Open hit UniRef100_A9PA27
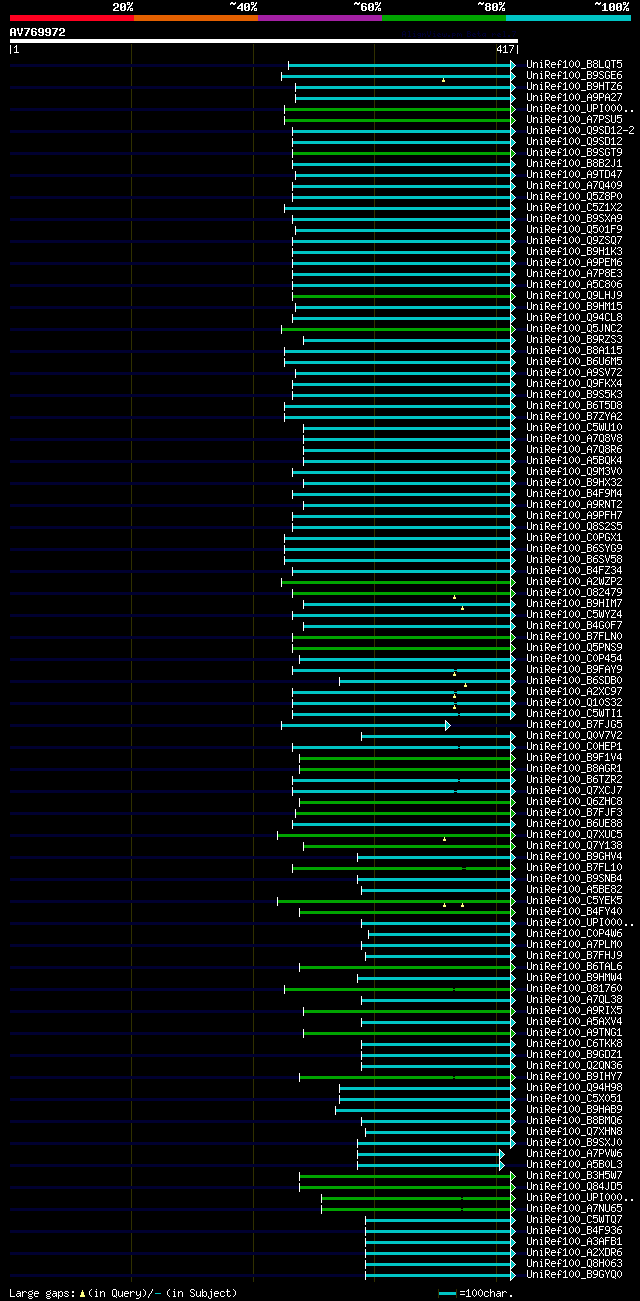Image resolution: width=640 pixels, height=1301 pixels. (x=574, y=97)
